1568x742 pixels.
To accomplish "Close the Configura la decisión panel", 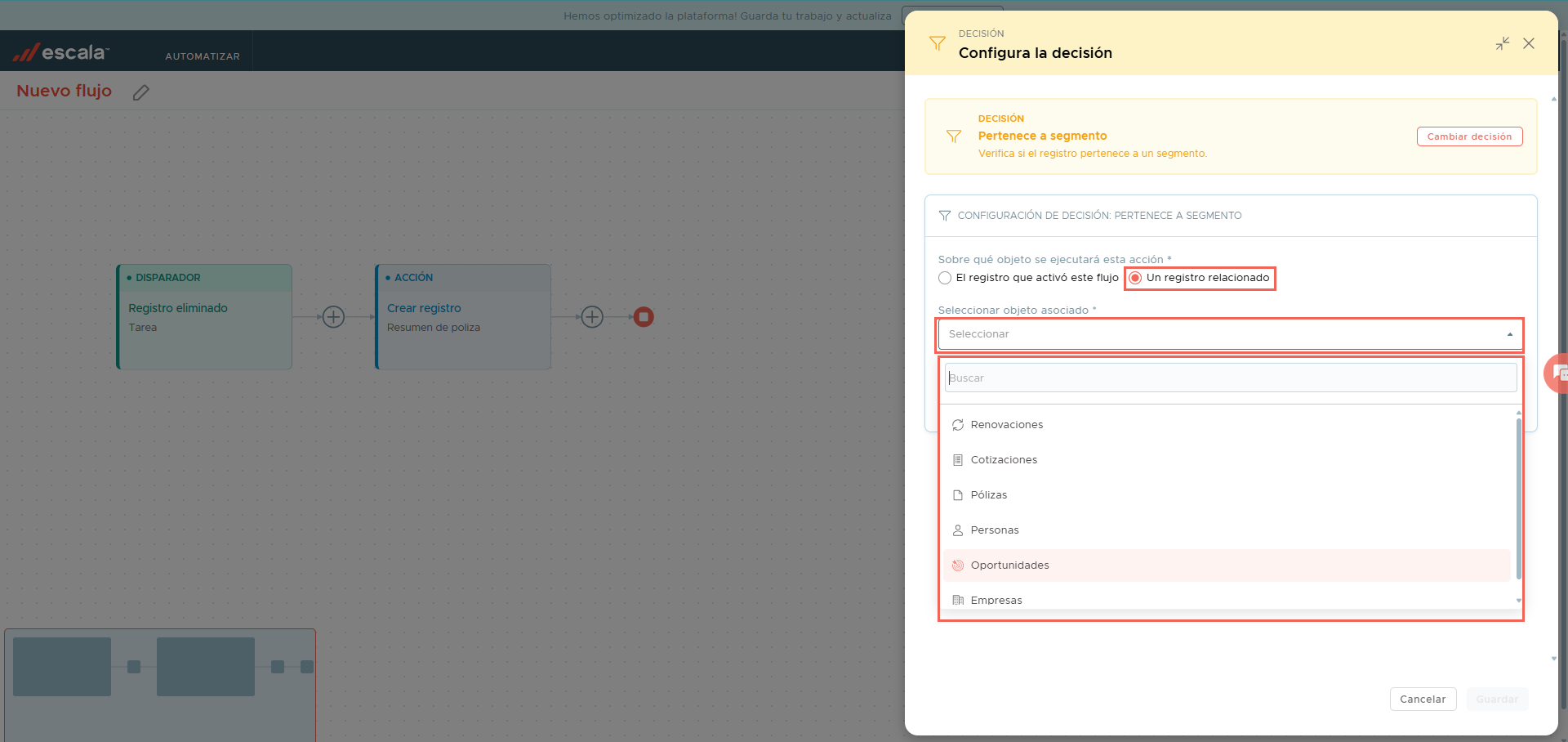I will tap(1529, 43).
